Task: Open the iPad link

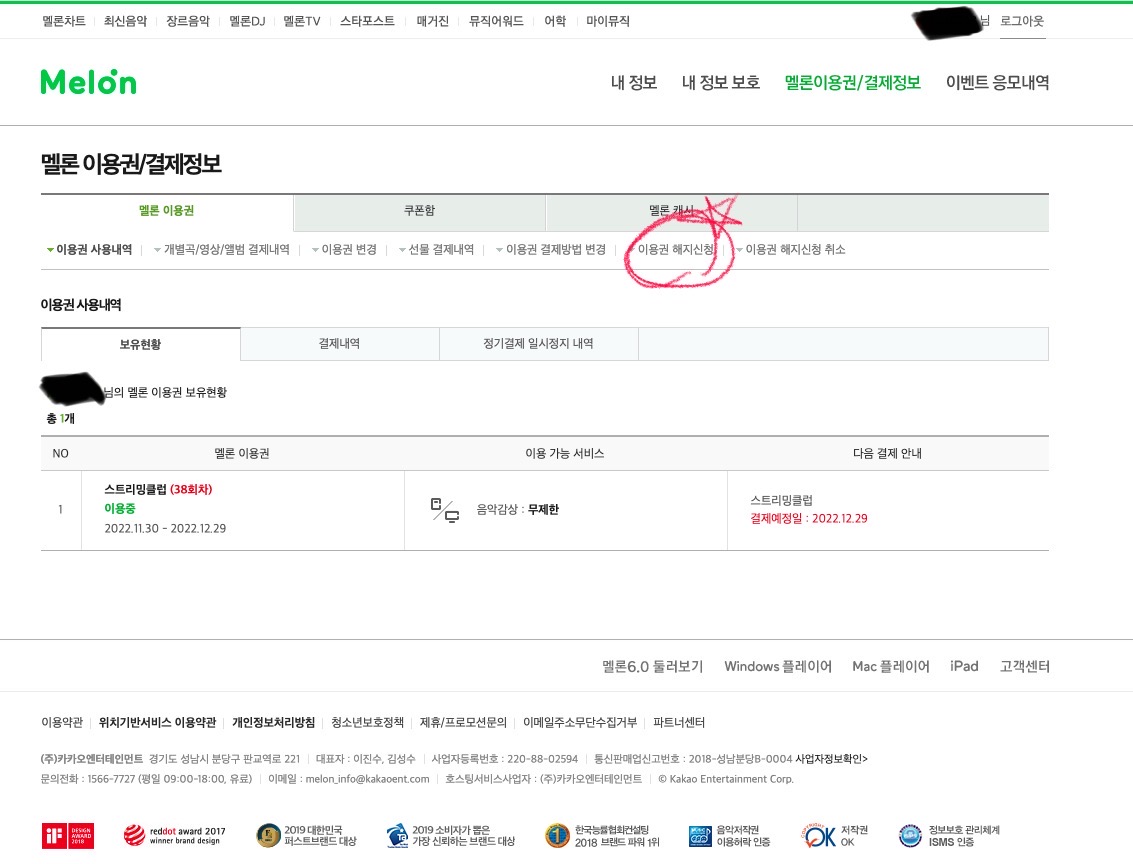Action: 964,666
